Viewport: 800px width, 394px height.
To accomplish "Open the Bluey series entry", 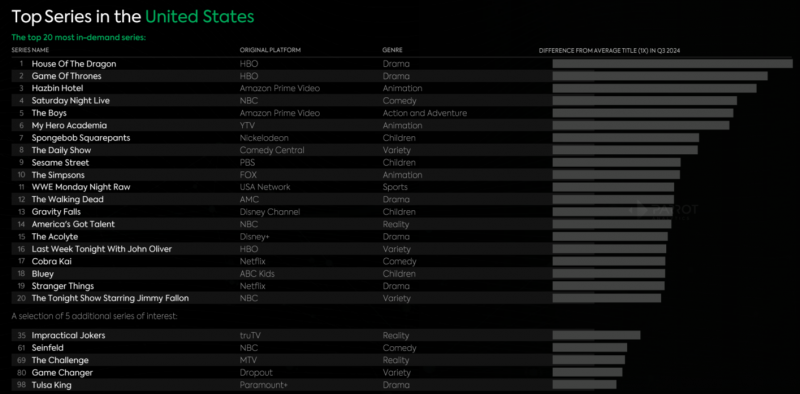I will pyautogui.click(x=42, y=274).
